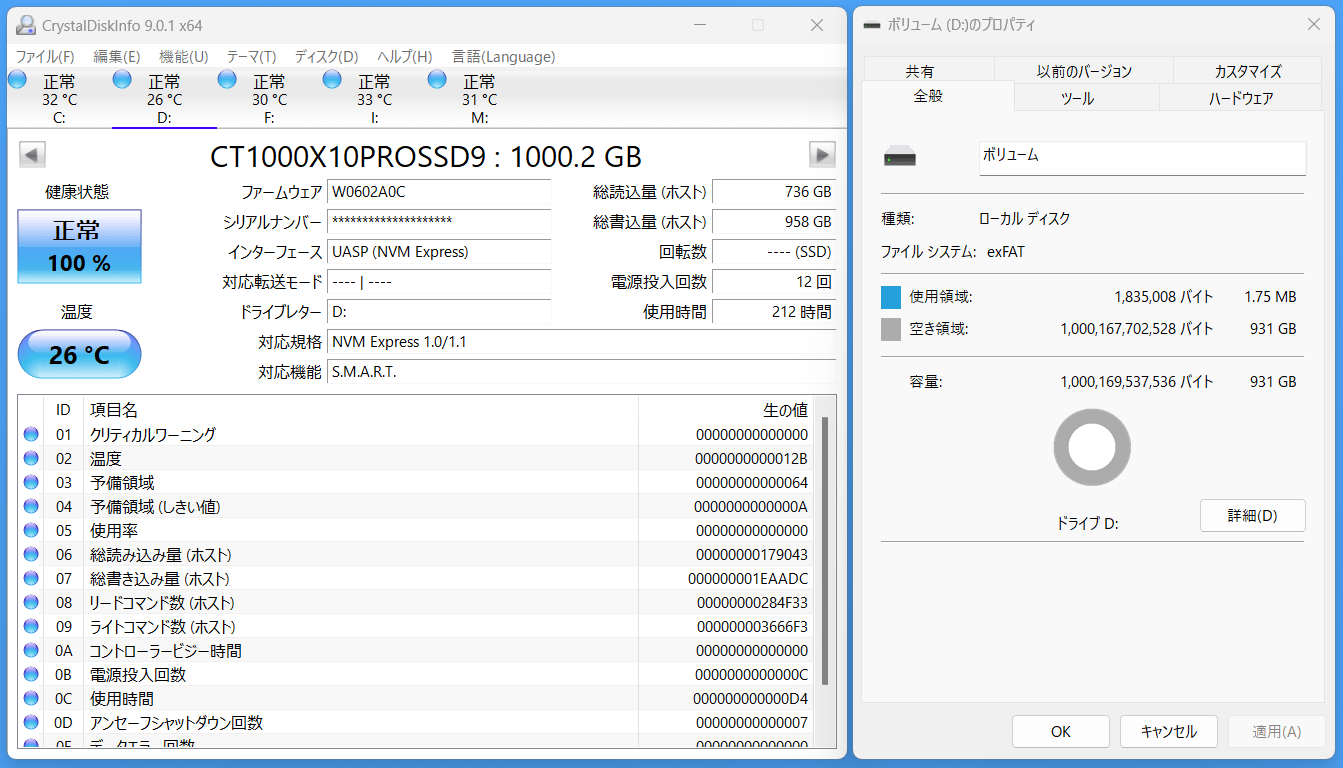Switch to the カスタマイズ tab

coord(1248,71)
